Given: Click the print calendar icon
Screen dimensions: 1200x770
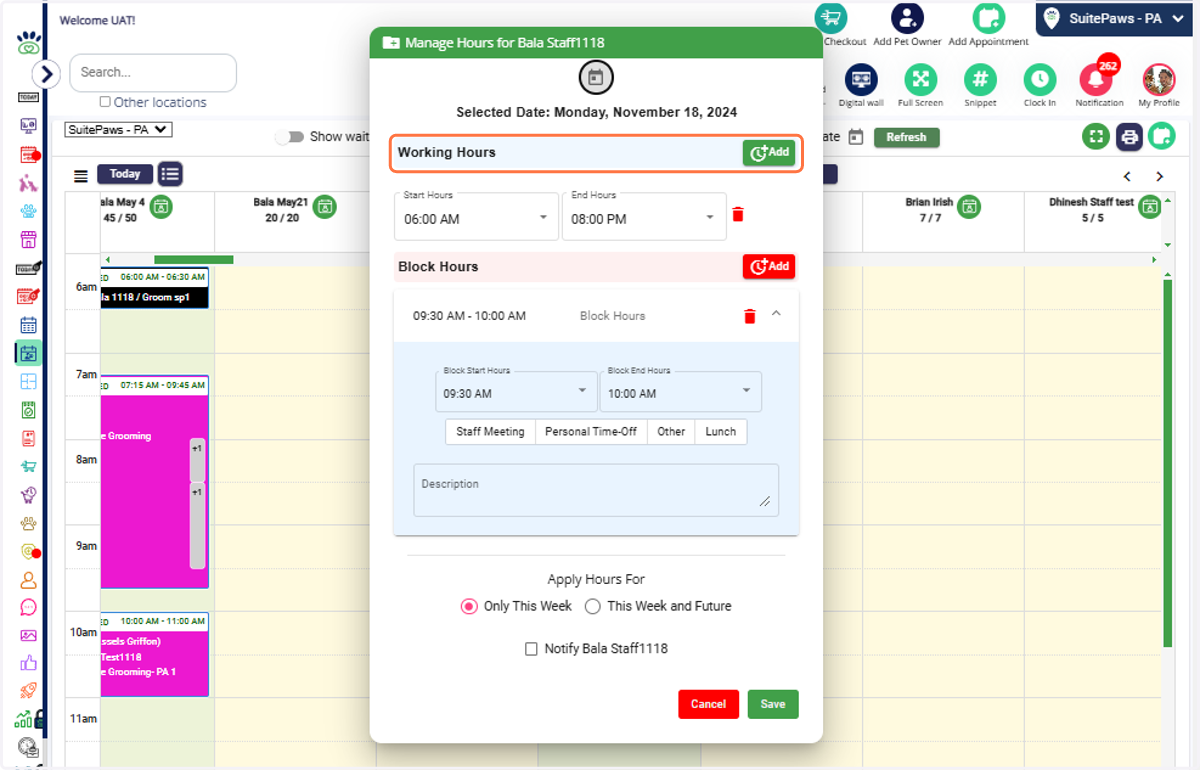Looking at the screenshot, I should point(1129,137).
